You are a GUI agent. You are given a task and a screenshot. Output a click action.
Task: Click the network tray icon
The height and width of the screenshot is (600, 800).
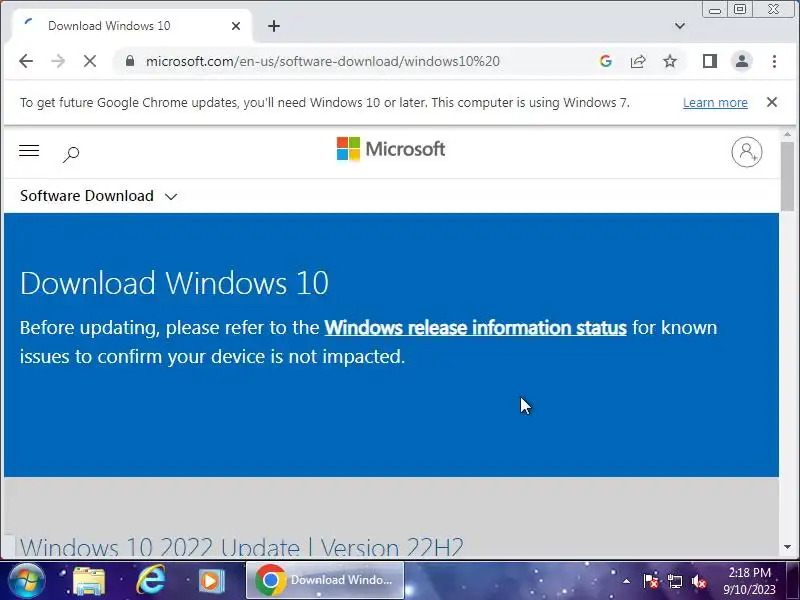click(x=674, y=581)
